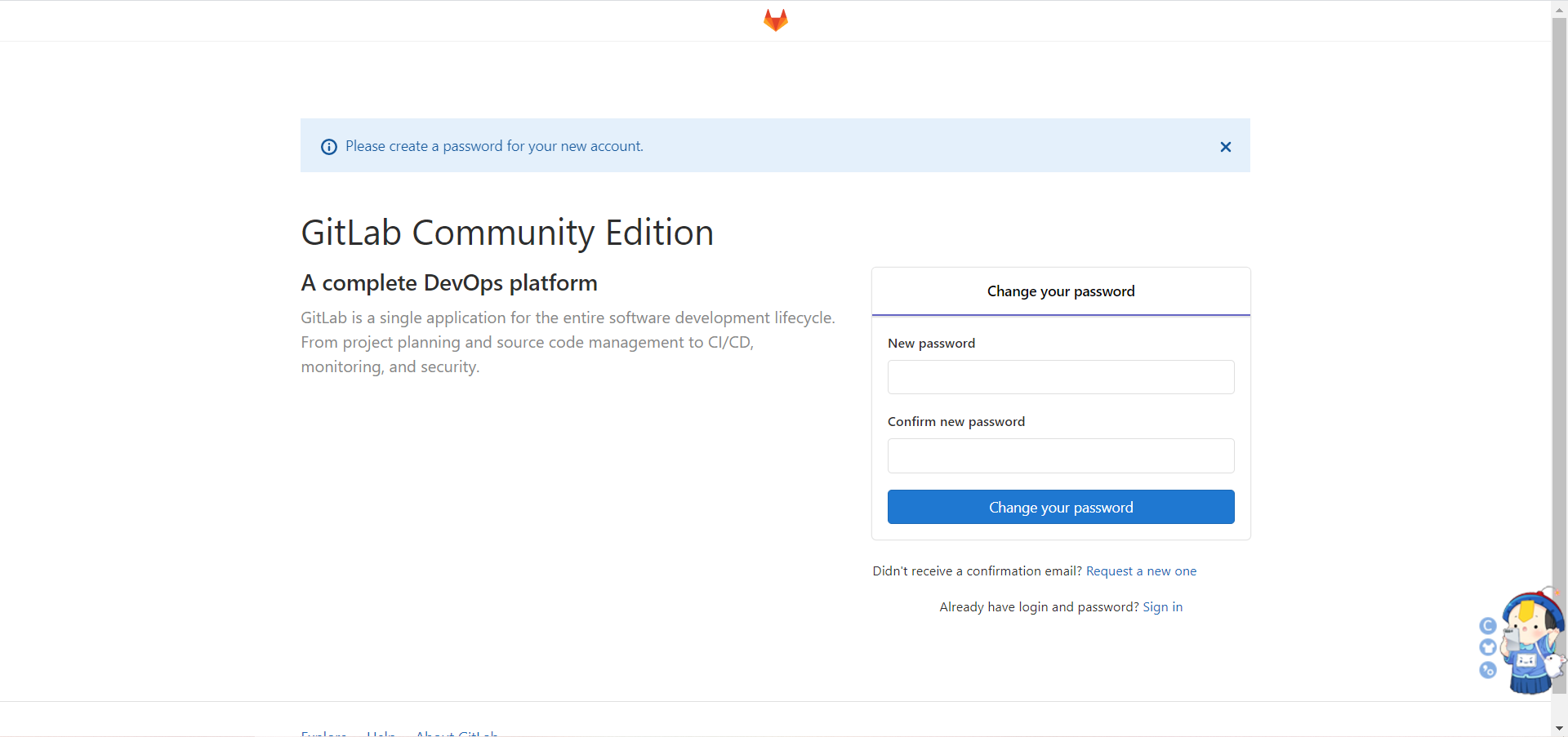Dismiss the password notice with the X
Image resolution: width=1568 pixels, height=737 pixels.
1225,147
